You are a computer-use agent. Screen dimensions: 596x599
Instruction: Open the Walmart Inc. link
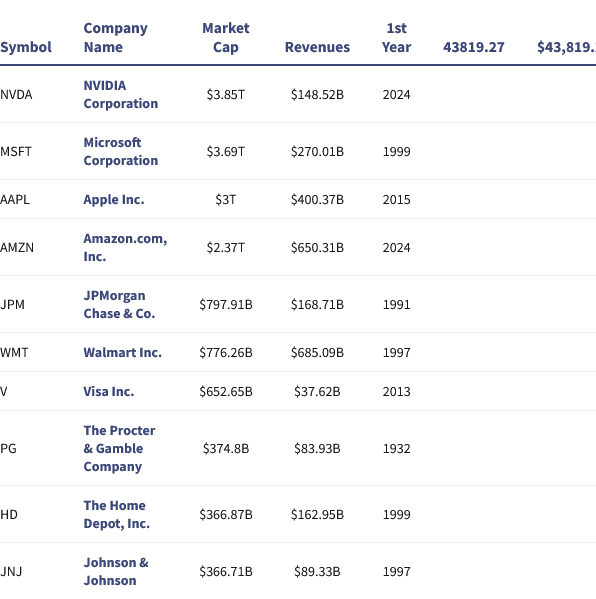(123, 352)
